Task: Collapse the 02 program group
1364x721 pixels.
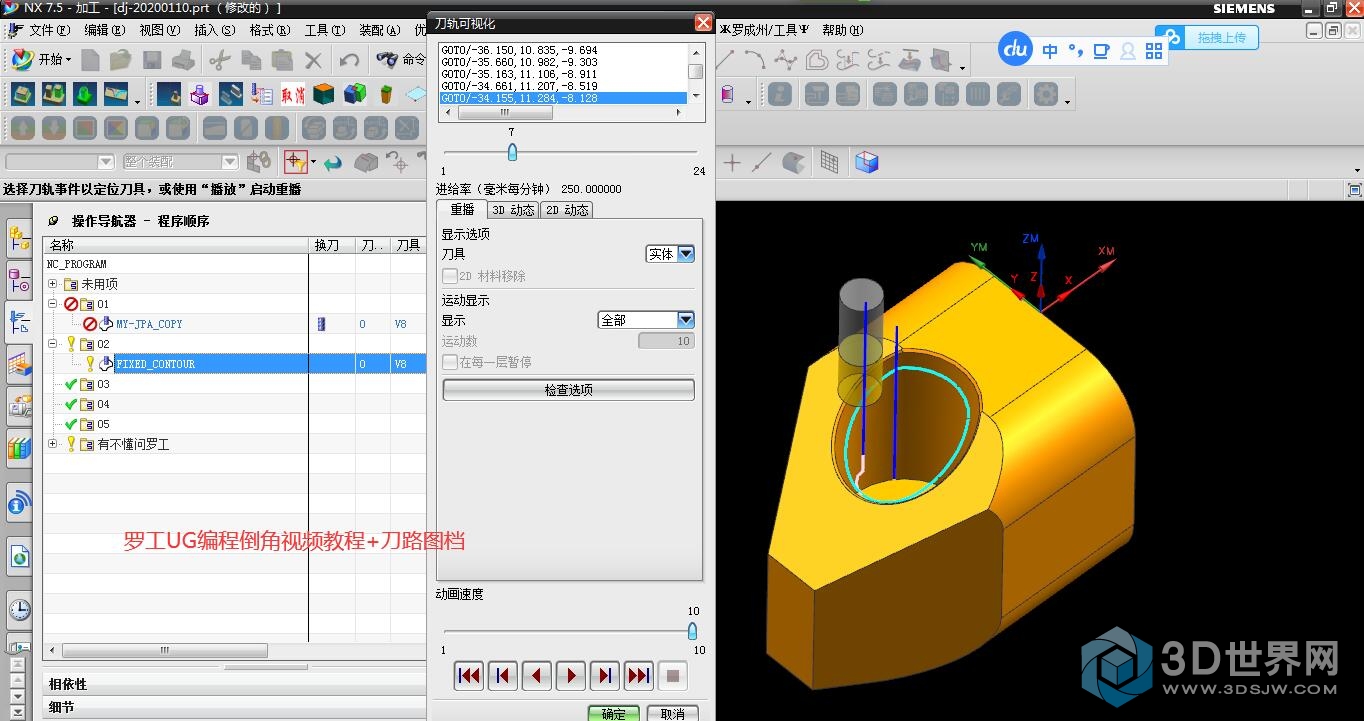Action: (53, 344)
